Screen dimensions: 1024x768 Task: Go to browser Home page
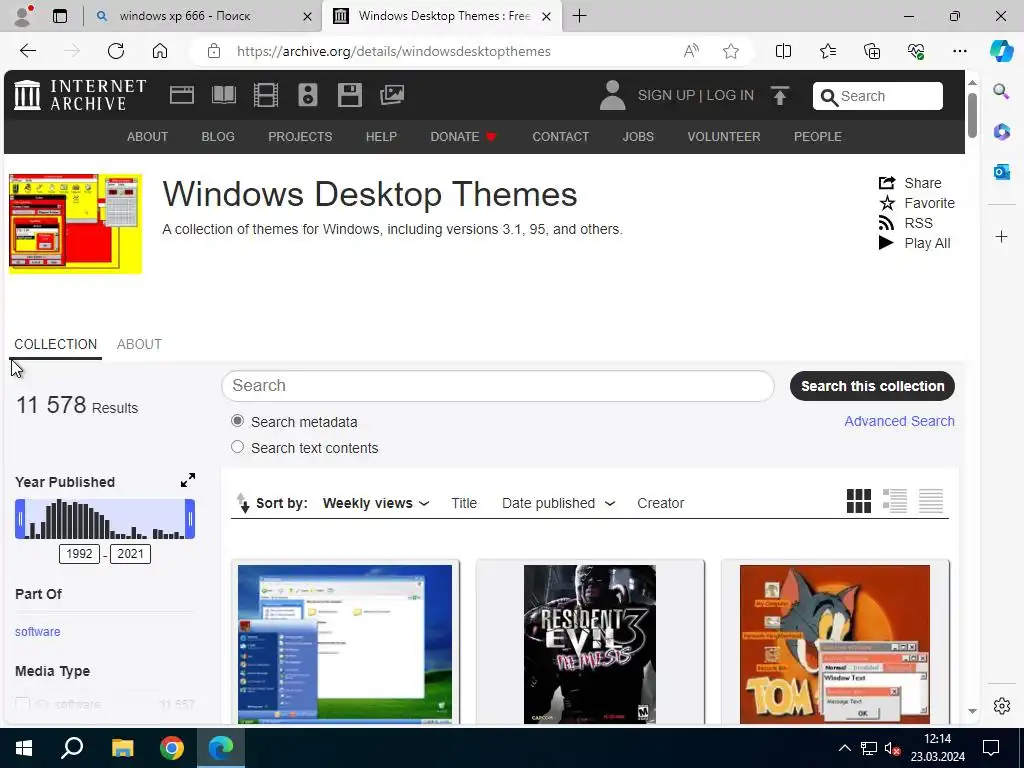[x=160, y=51]
